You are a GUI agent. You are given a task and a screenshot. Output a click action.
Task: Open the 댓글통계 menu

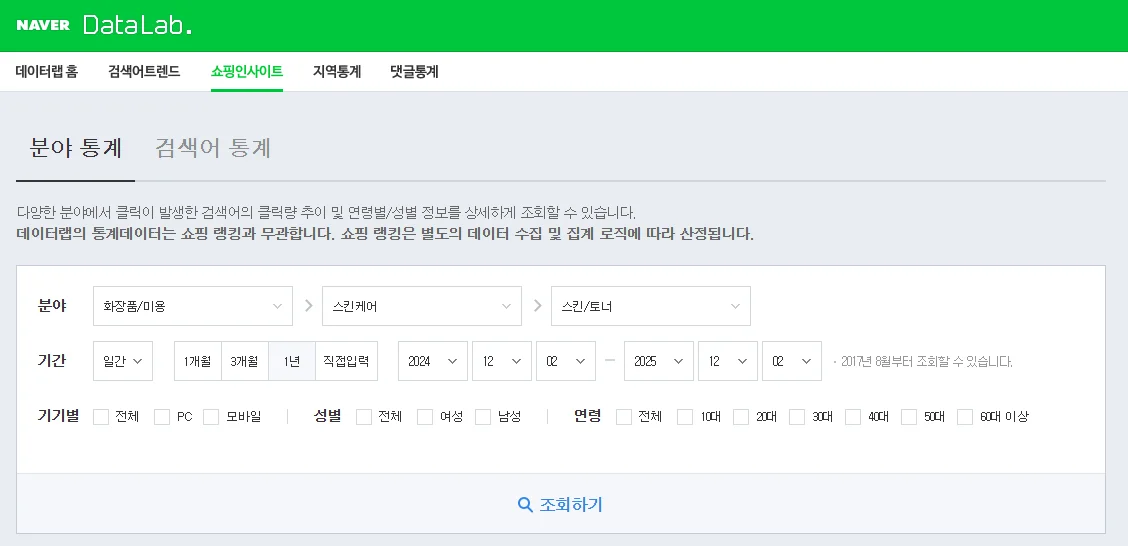414,71
